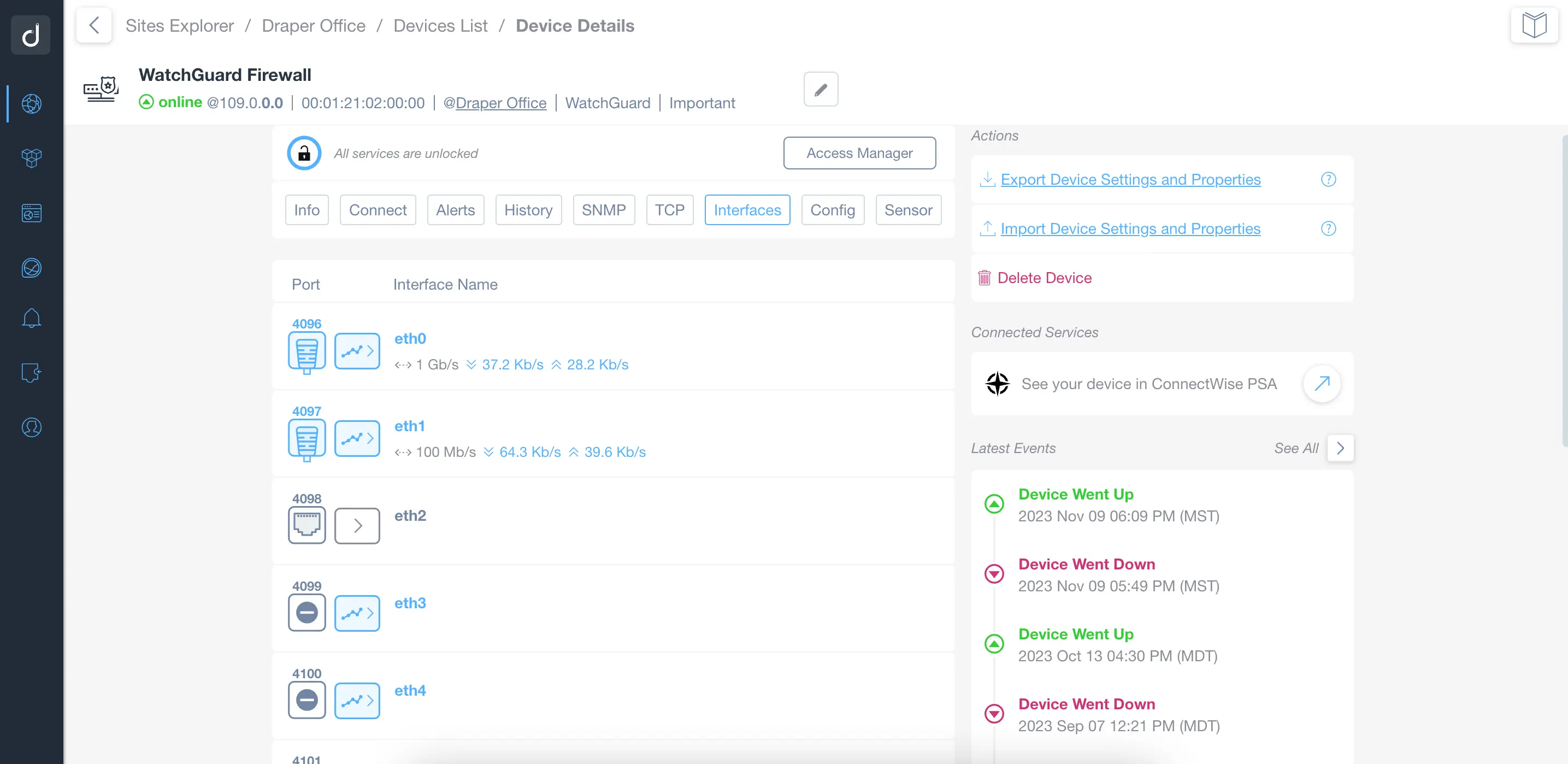Click the port 4096 connector icon
The image size is (1568, 764).
click(307, 351)
